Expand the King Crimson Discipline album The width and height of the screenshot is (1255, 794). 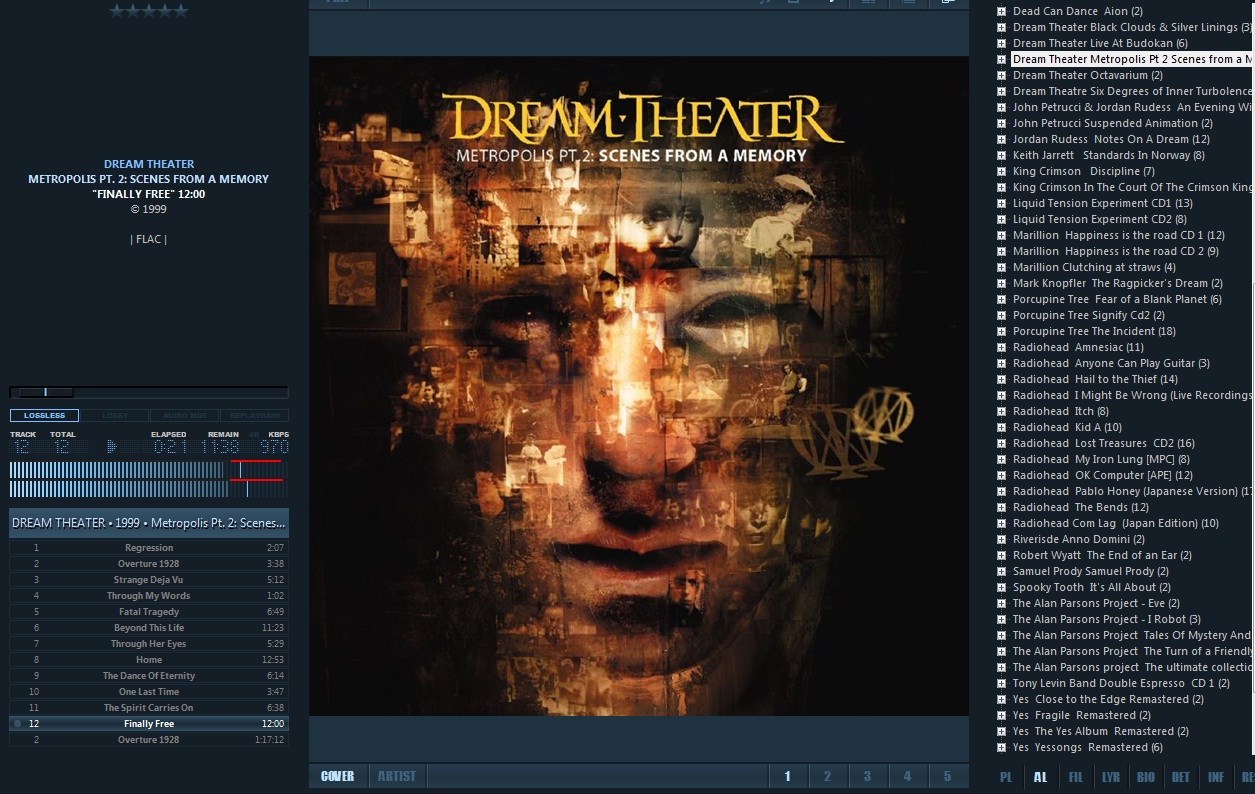(x=1001, y=171)
